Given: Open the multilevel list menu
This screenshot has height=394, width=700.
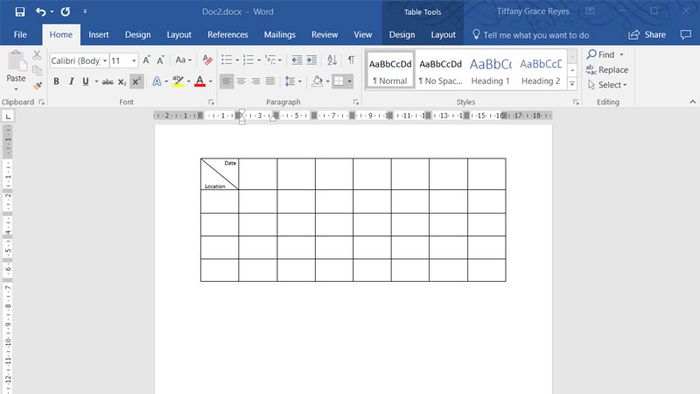Looking at the screenshot, I should coord(273,60).
